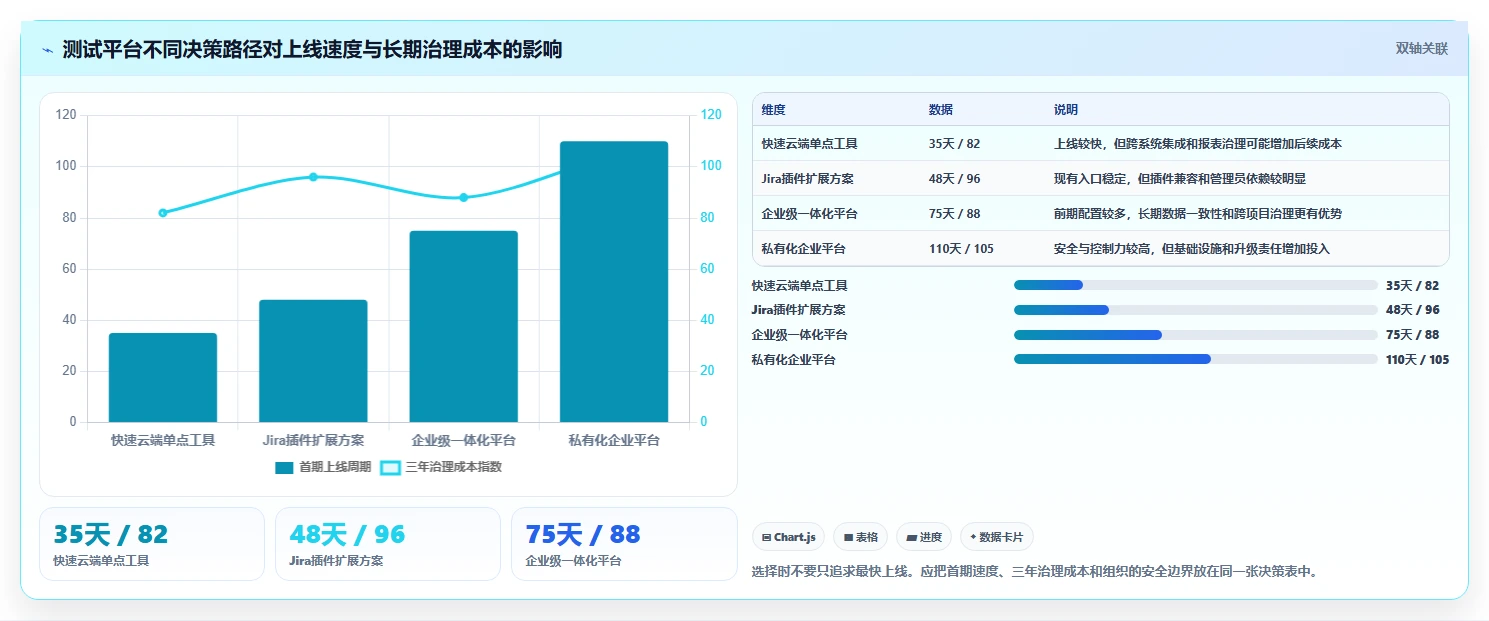Click the bar for 企业级一体化平台
The image size is (1489, 621).
(x=464, y=326)
